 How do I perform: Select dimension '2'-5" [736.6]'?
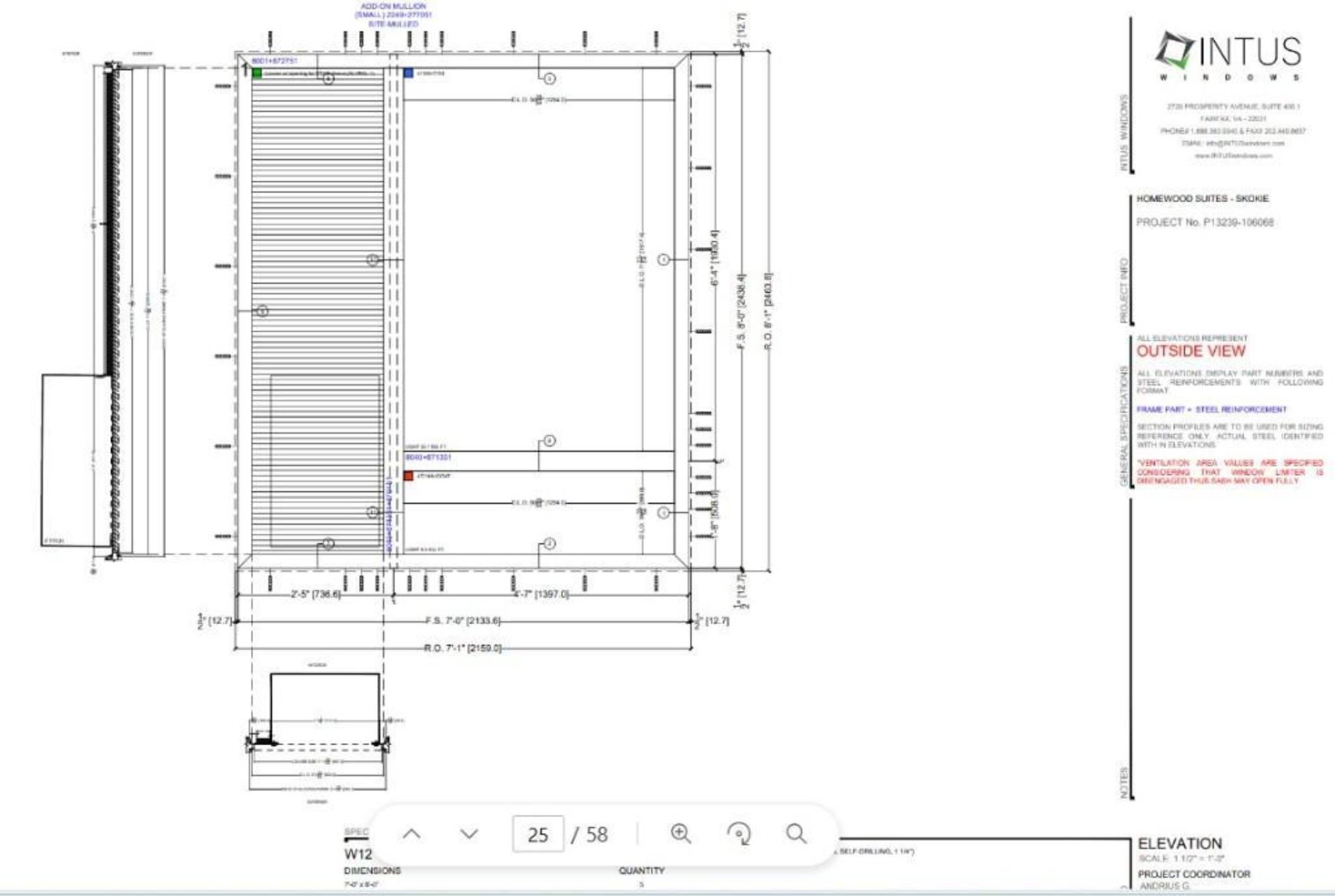(x=316, y=594)
